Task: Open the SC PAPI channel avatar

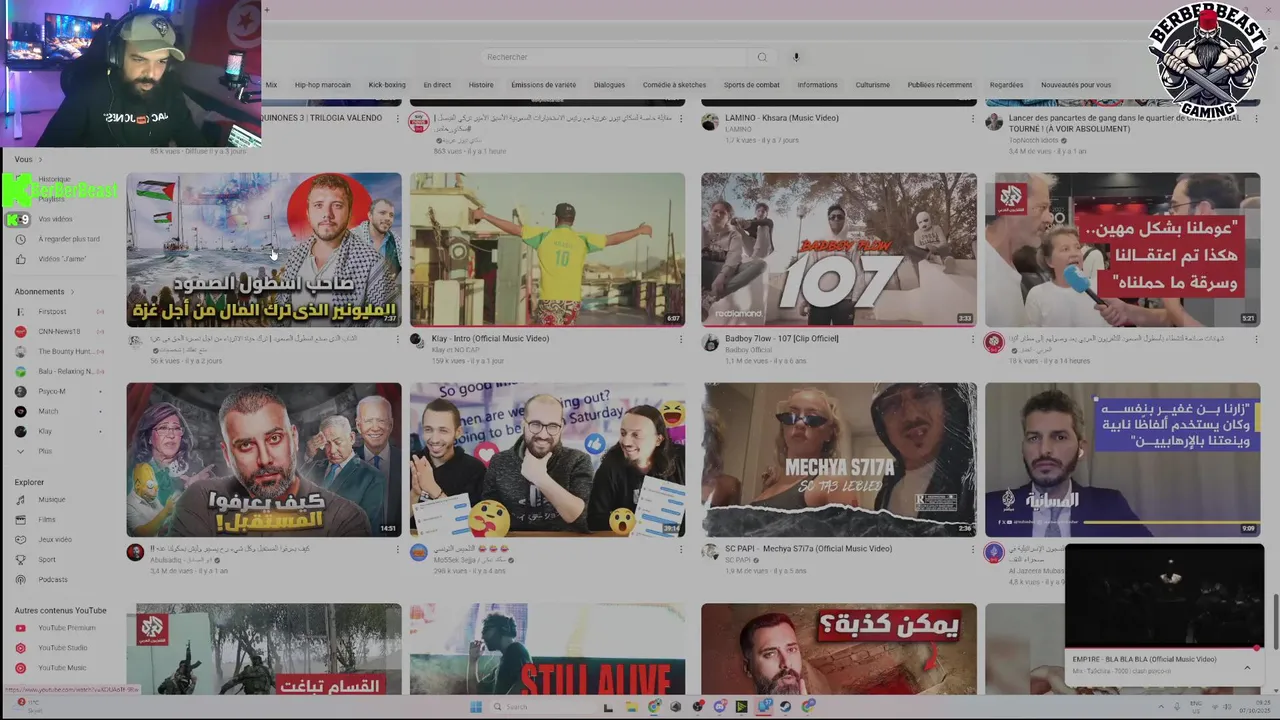Action: coord(710,552)
